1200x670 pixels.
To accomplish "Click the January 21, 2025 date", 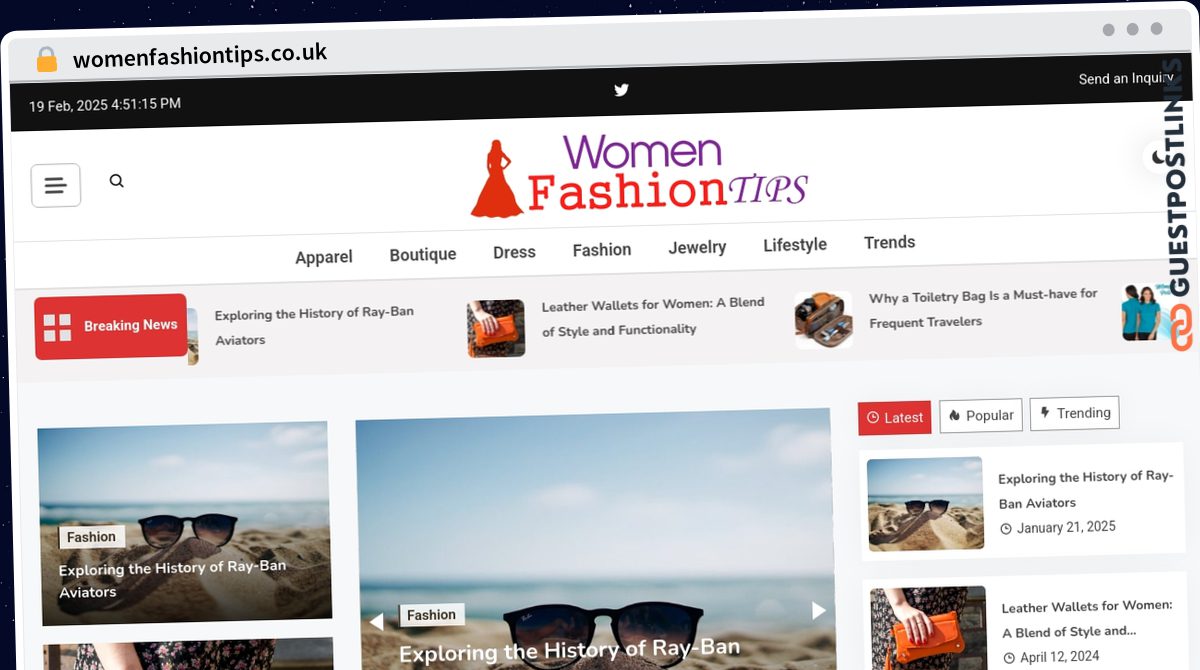I will 1058,528.
